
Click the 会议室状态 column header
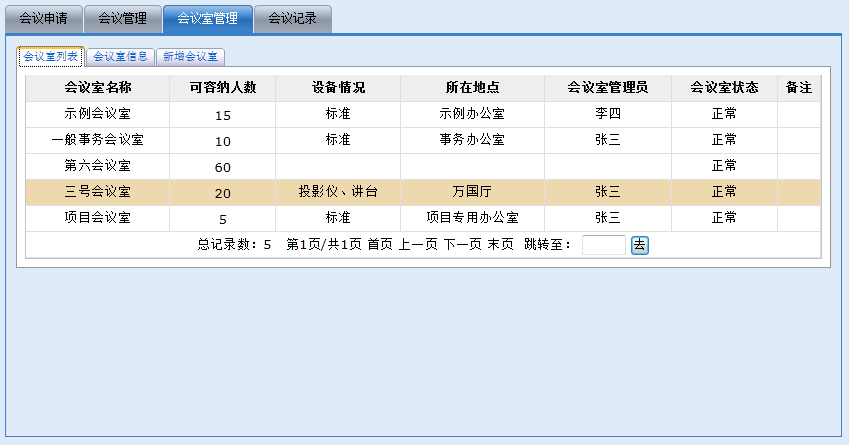[724, 88]
